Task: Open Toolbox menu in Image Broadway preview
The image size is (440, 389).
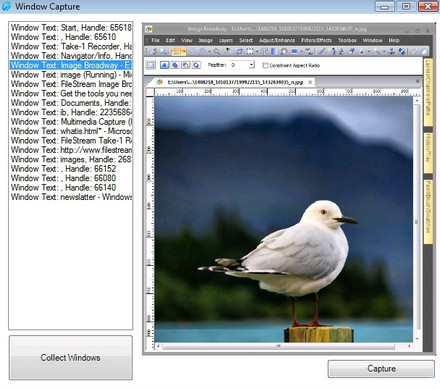Action: pyautogui.click(x=347, y=40)
